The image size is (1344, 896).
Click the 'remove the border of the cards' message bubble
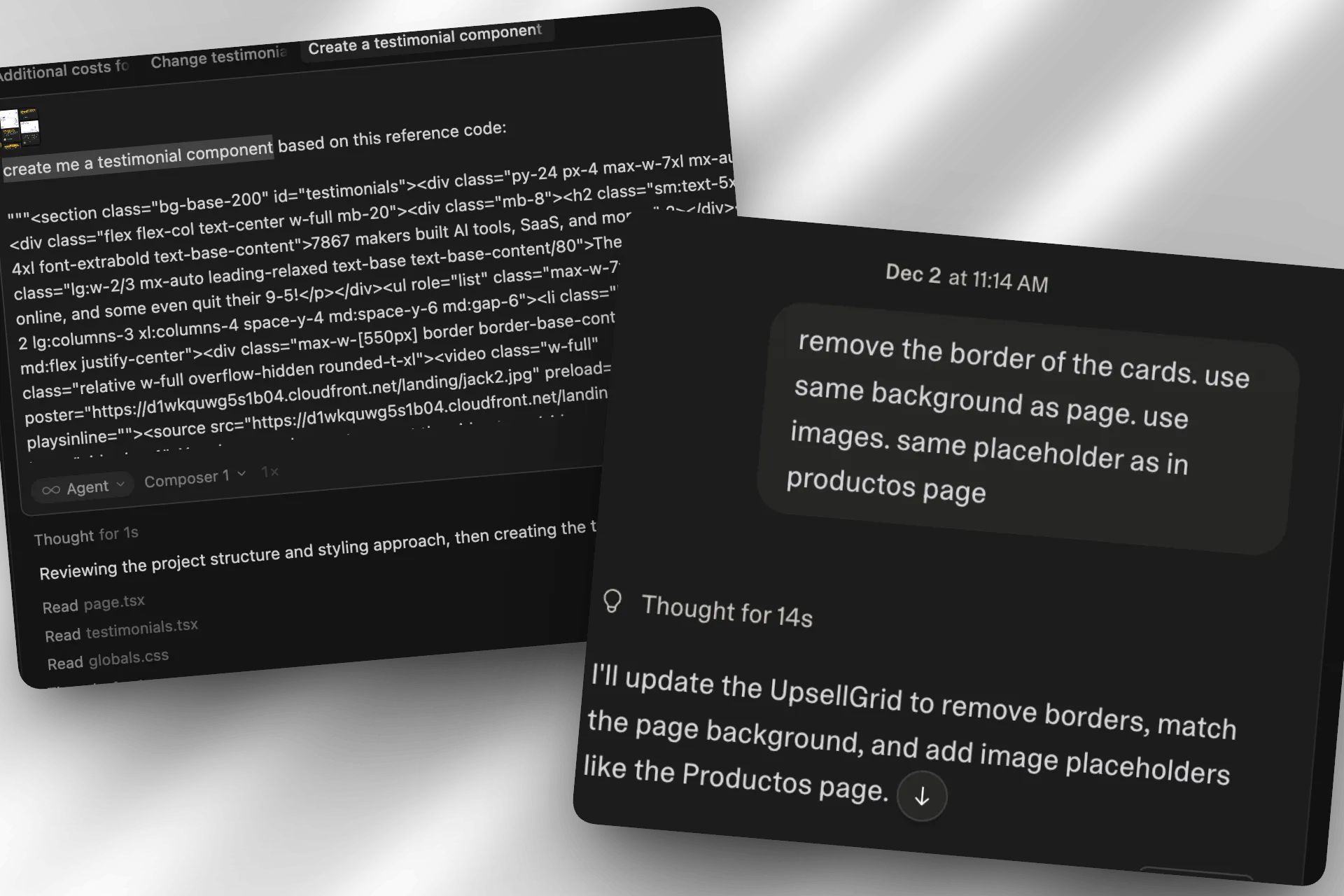click(x=1027, y=427)
